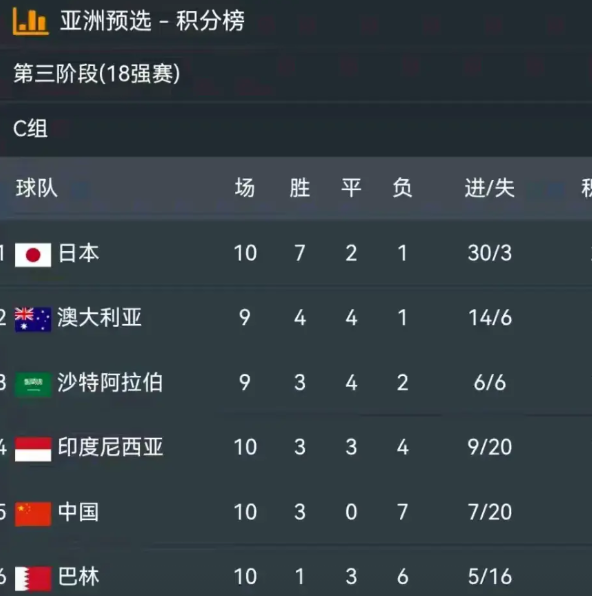Click the 亚洲预选 - 积分榜 title
The image size is (592, 596).
click(x=152, y=21)
